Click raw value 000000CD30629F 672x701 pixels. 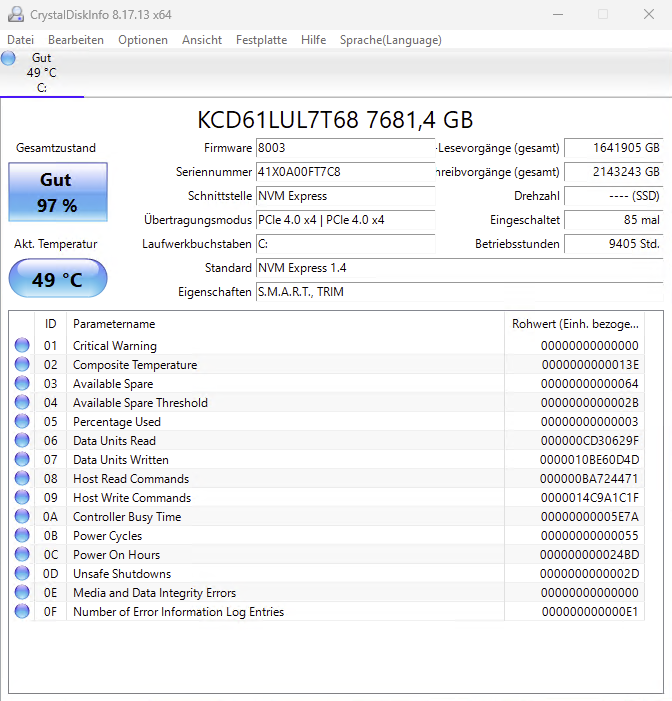click(x=590, y=441)
